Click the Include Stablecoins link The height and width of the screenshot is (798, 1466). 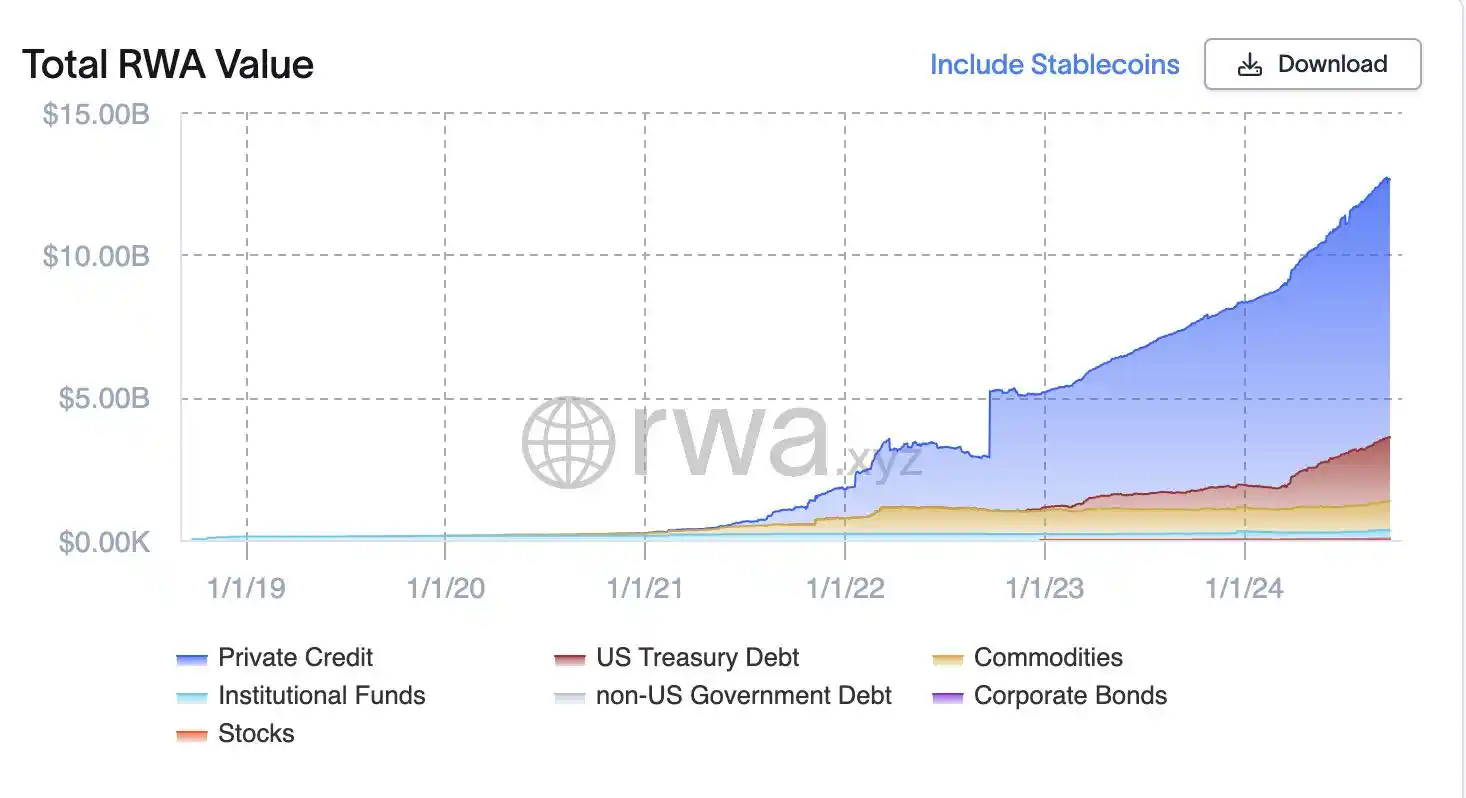(1054, 65)
